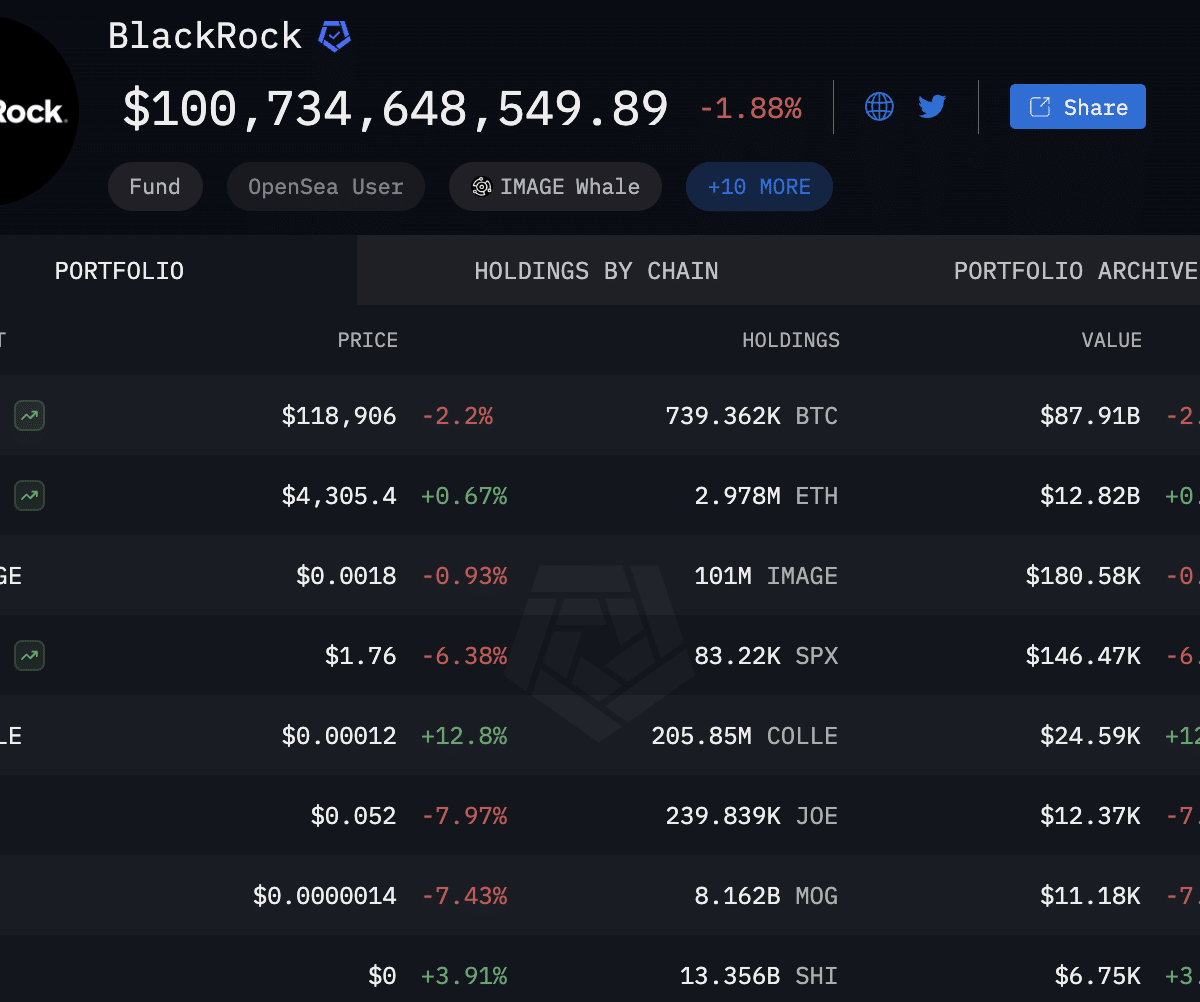Click the $12.82B value
The width and height of the screenshot is (1200, 1002).
coord(1090,496)
